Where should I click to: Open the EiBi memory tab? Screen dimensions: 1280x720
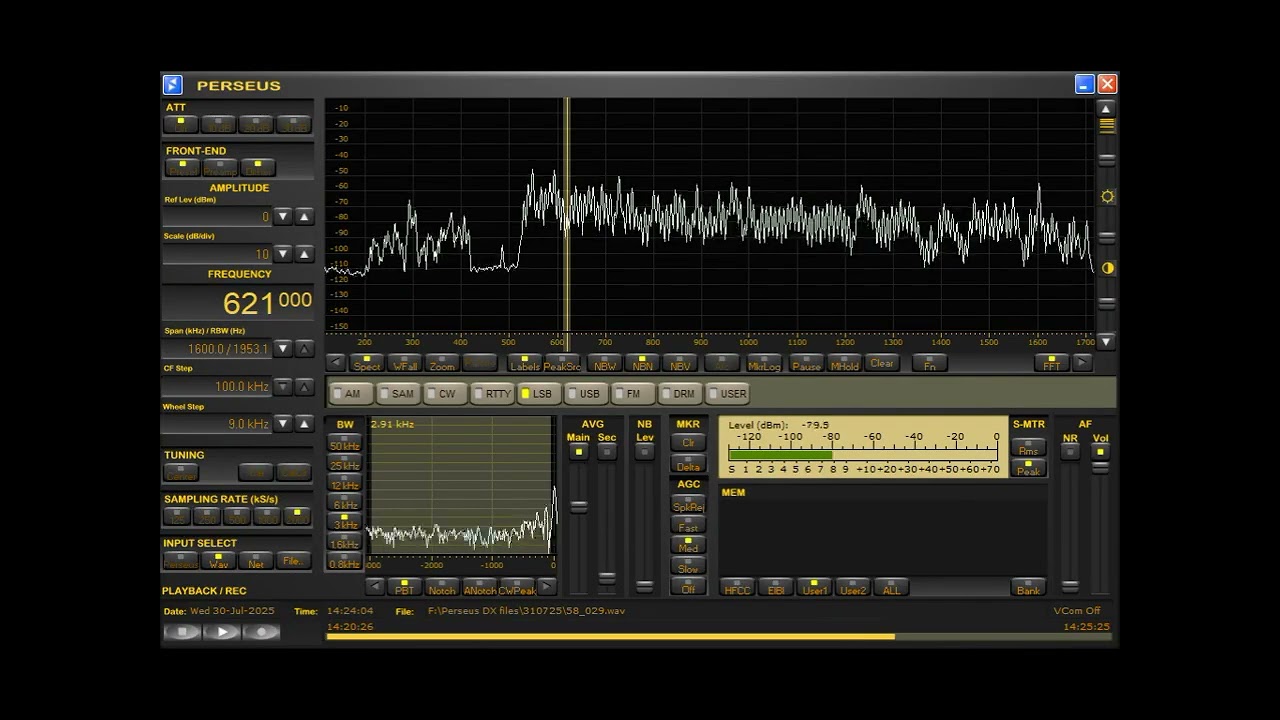(775, 587)
